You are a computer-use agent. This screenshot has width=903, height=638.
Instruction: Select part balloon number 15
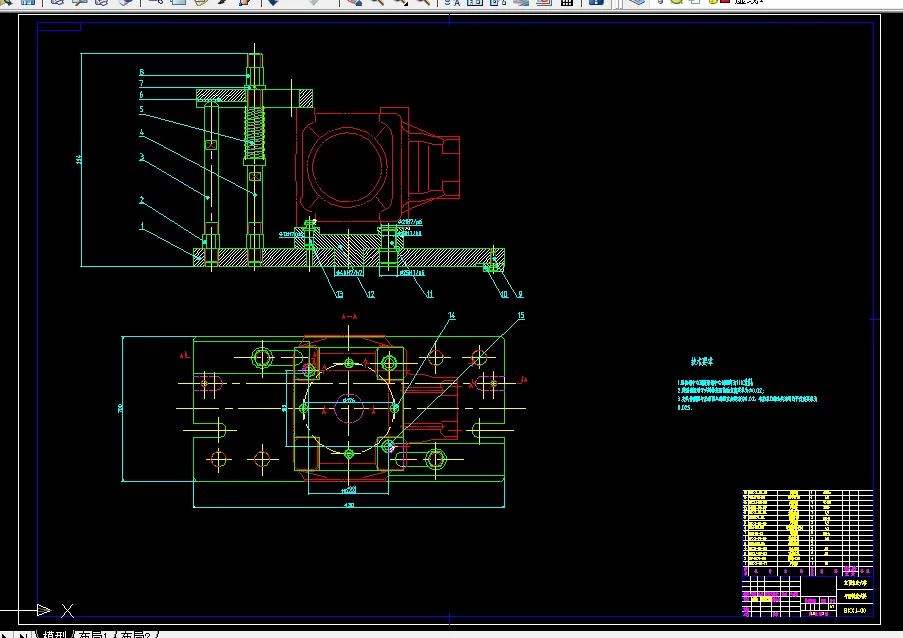click(x=521, y=316)
